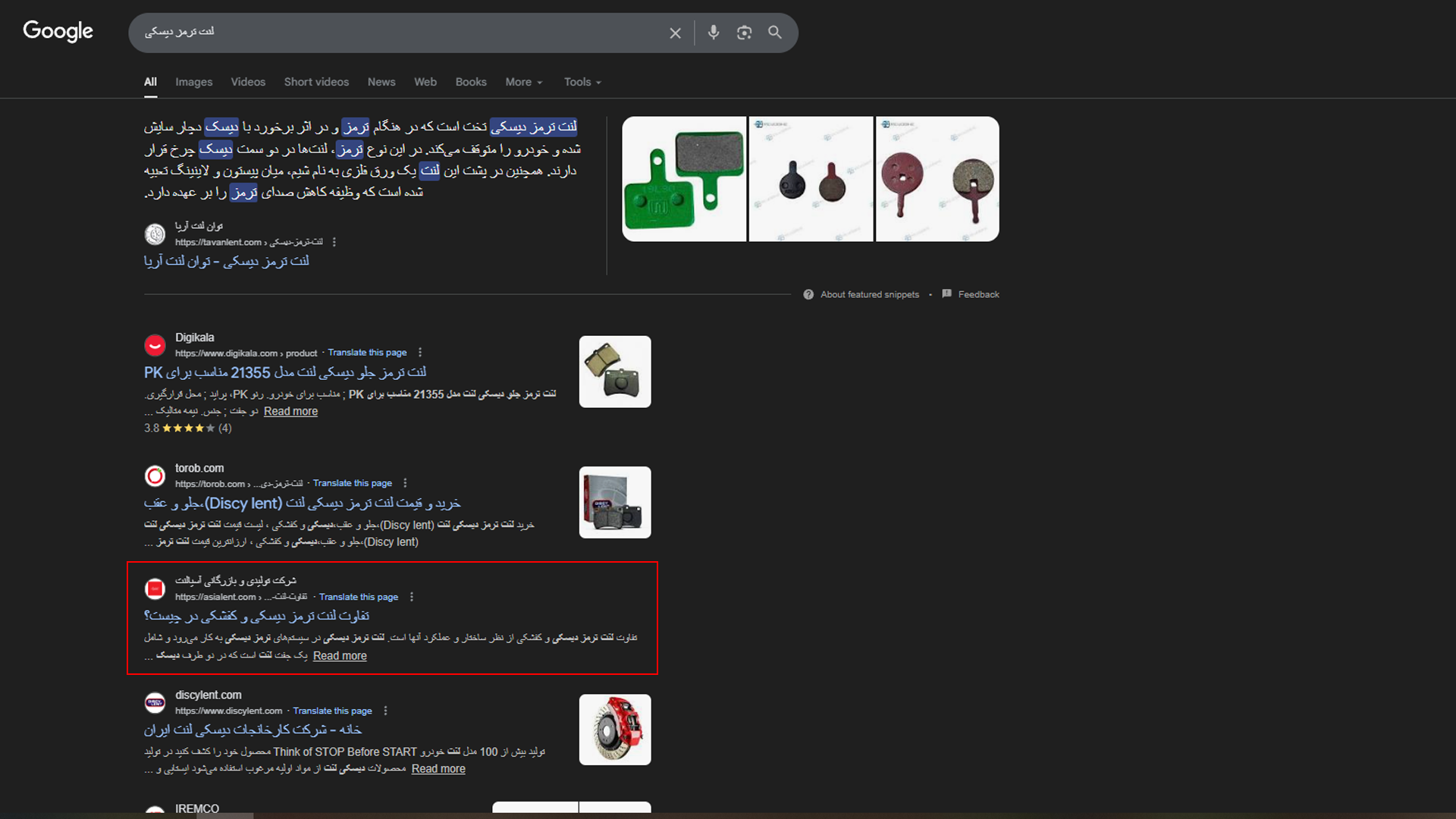The width and height of the screenshot is (1456, 819).
Task: Switch to the Videos tab
Action: coord(248,82)
